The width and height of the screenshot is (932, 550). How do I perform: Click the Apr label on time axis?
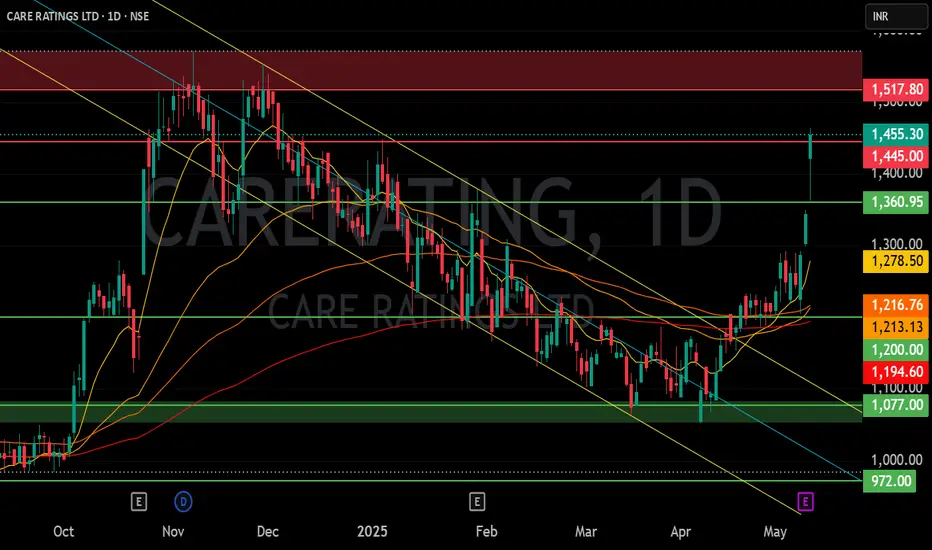coord(681,531)
